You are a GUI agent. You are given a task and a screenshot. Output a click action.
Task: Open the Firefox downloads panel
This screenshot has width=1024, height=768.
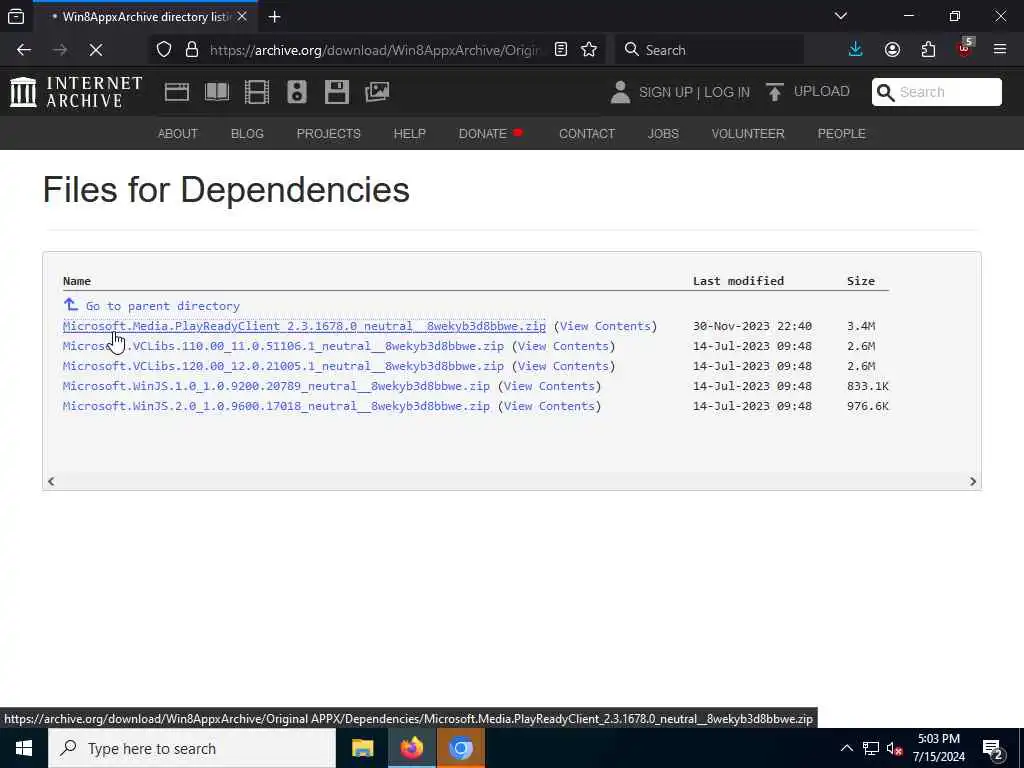click(856, 50)
